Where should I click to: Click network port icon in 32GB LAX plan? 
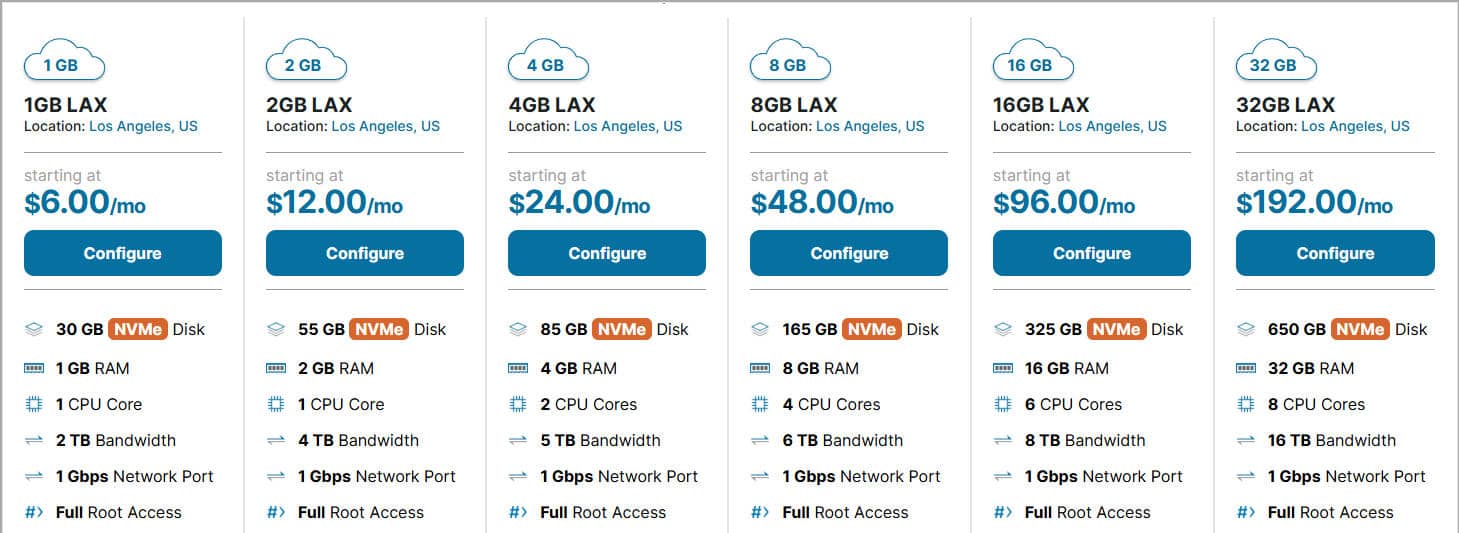(x=1246, y=476)
